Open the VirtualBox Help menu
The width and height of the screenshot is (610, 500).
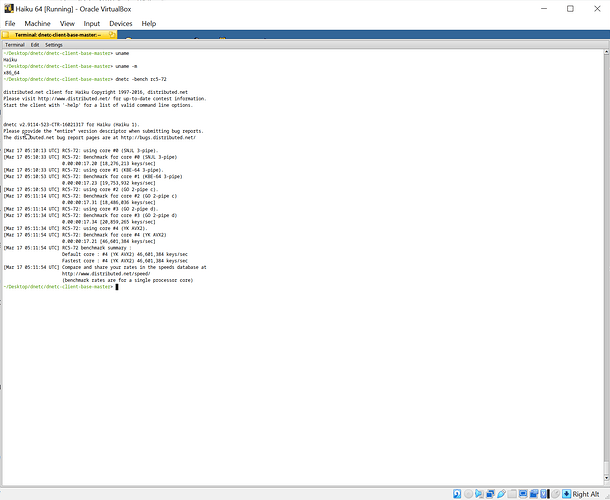pyautogui.click(x=149, y=23)
